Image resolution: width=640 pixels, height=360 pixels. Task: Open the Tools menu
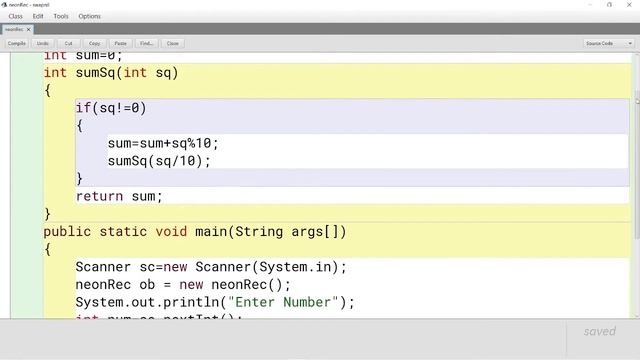pyautogui.click(x=61, y=16)
